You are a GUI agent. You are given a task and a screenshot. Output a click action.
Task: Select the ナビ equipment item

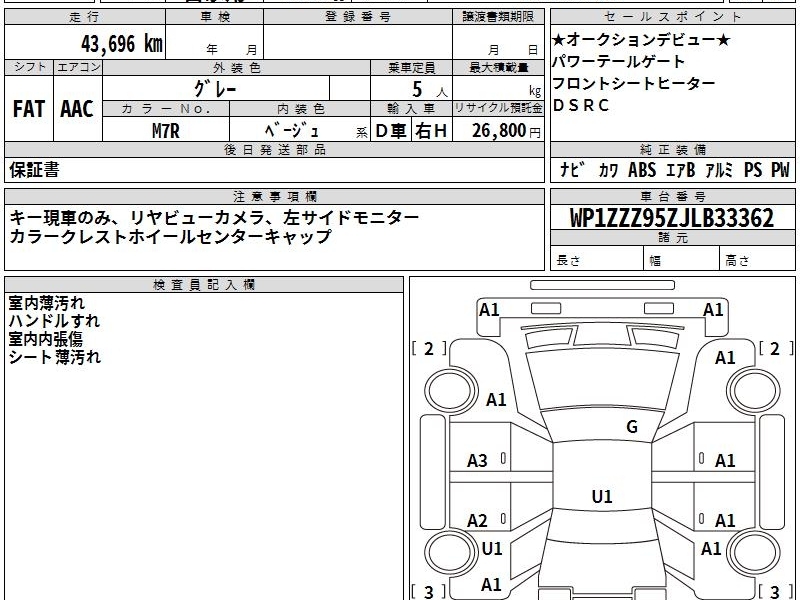(x=571, y=170)
